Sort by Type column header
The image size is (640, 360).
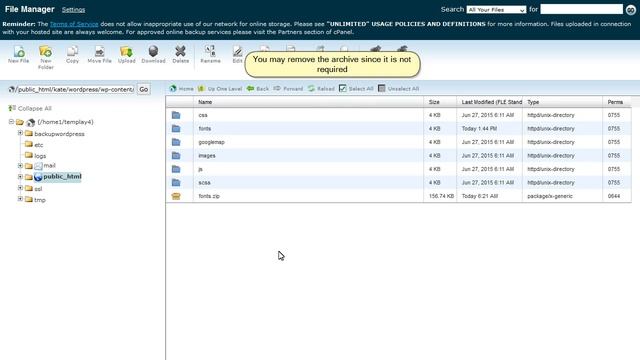click(x=562, y=102)
